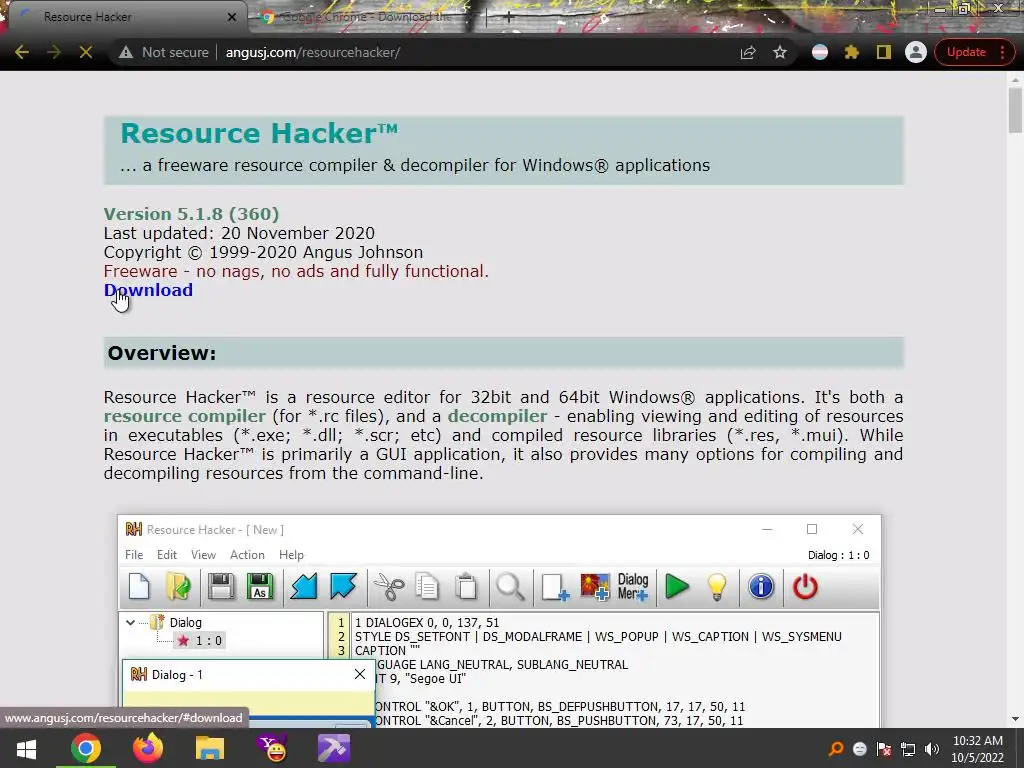Image resolution: width=1024 pixels, height=768 pixels.
Task: Open the Chrome side panel icon
Action: point(884,52)
